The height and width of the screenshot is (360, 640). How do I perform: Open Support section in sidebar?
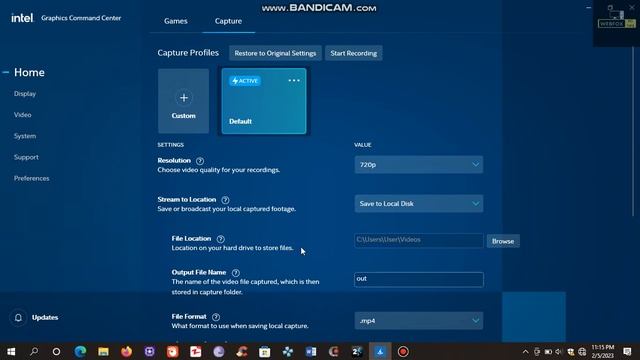pos(26,157)
